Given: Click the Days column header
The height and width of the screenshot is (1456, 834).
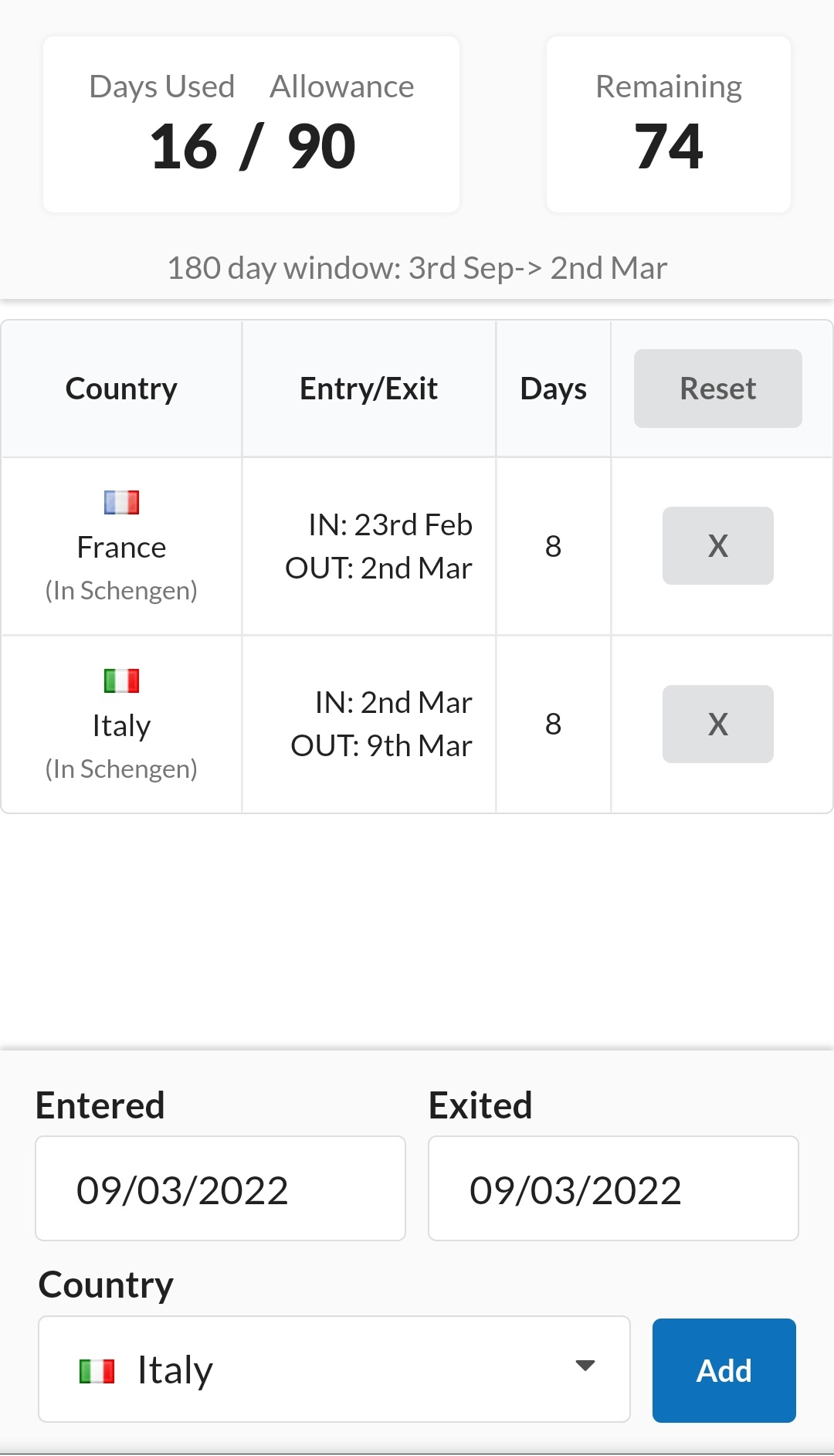Looking at the screenshot, I should [x=553, y=389].
